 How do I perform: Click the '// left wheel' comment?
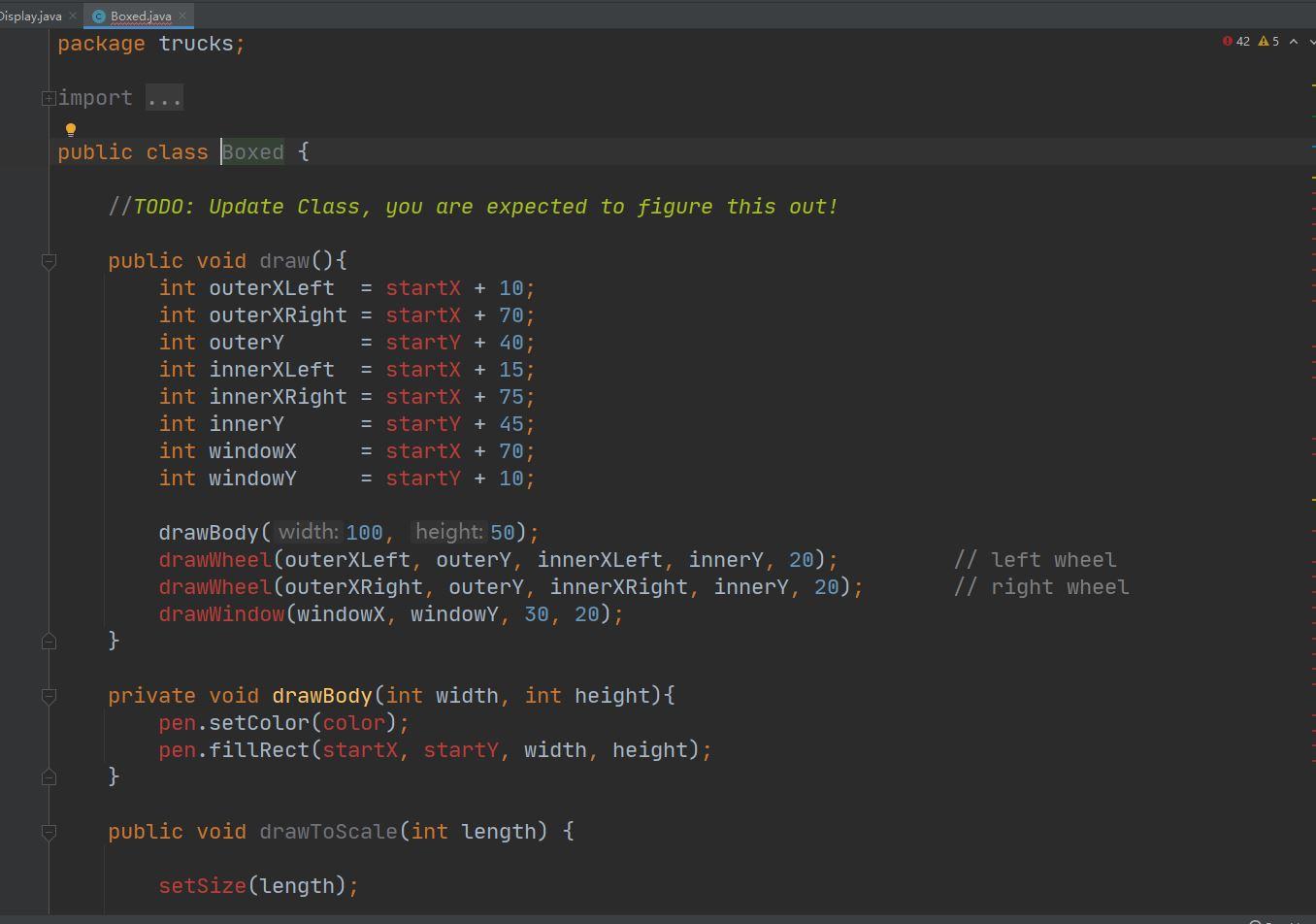tap(1036, 560)
